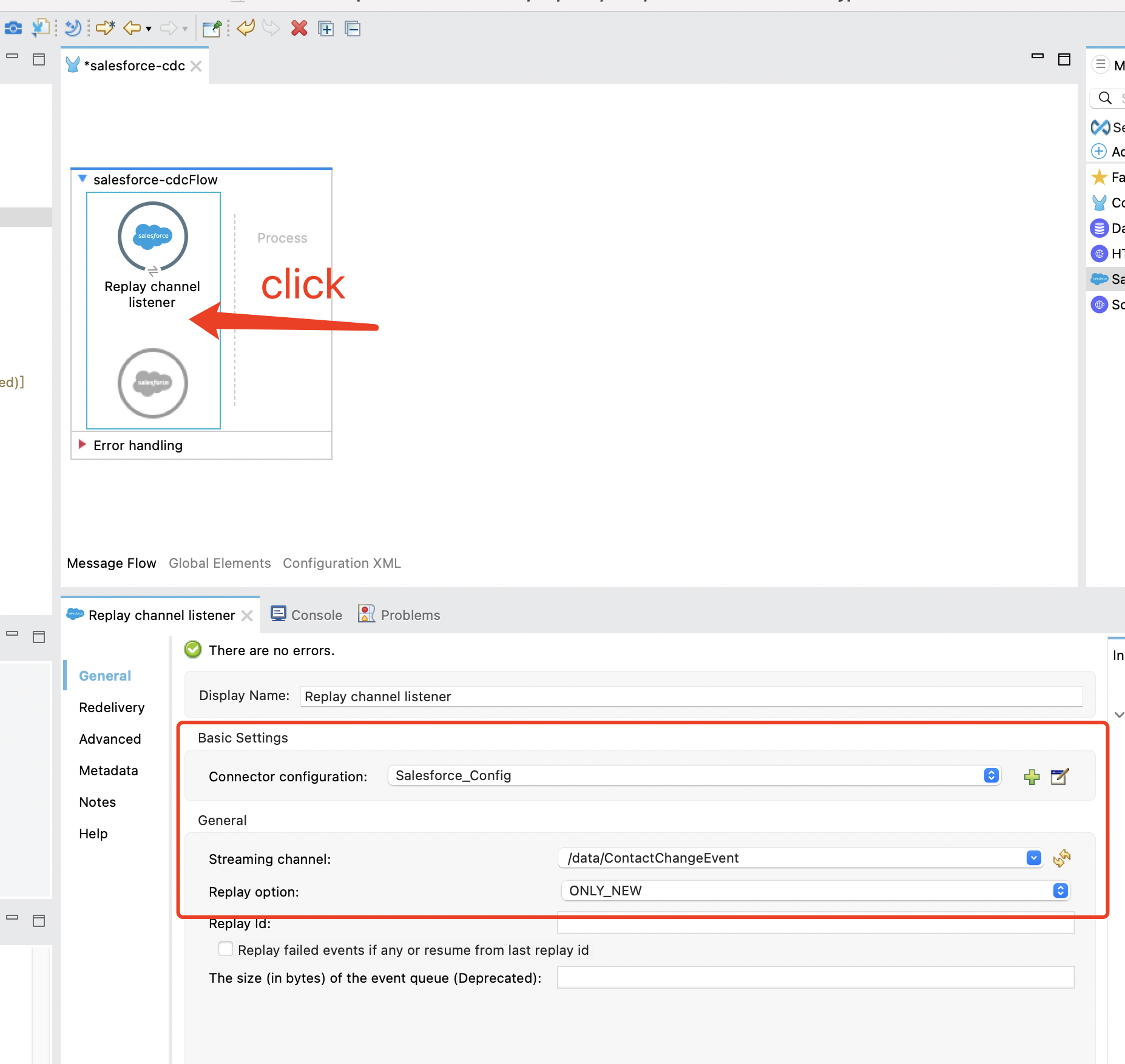Click the yellow curved Undo arrow
The height and width of the screenshot is (1064, 1125).
pyautogui.click(x=246, y=28)
